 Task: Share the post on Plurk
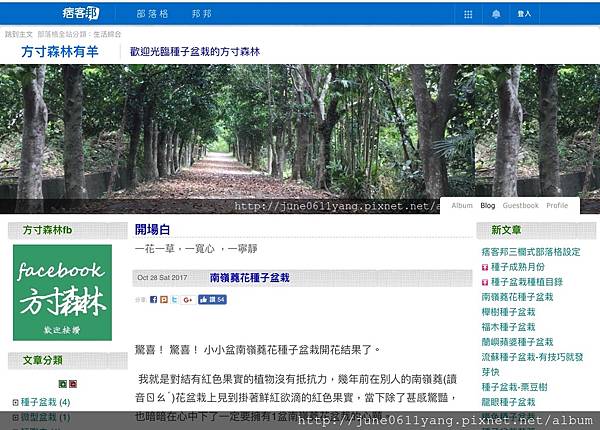coord(164,300)
